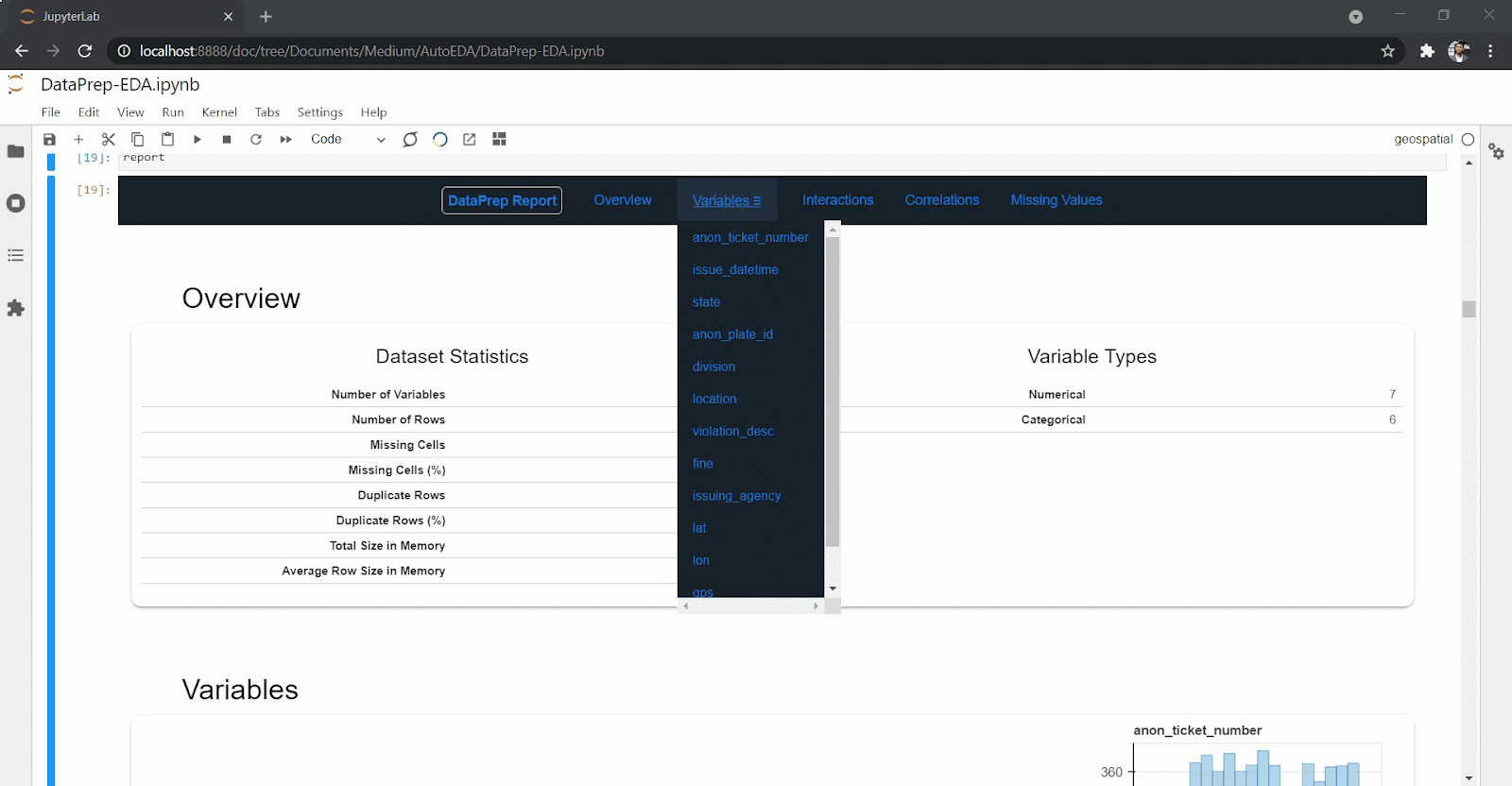
Task: Open the extension manager puzzle icon
Action: pyautogui.click(x=16, y=308)
